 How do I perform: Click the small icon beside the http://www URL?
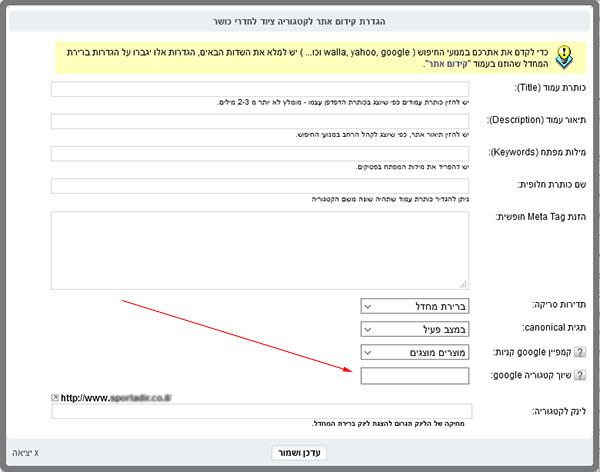click(x=55, y=398)
